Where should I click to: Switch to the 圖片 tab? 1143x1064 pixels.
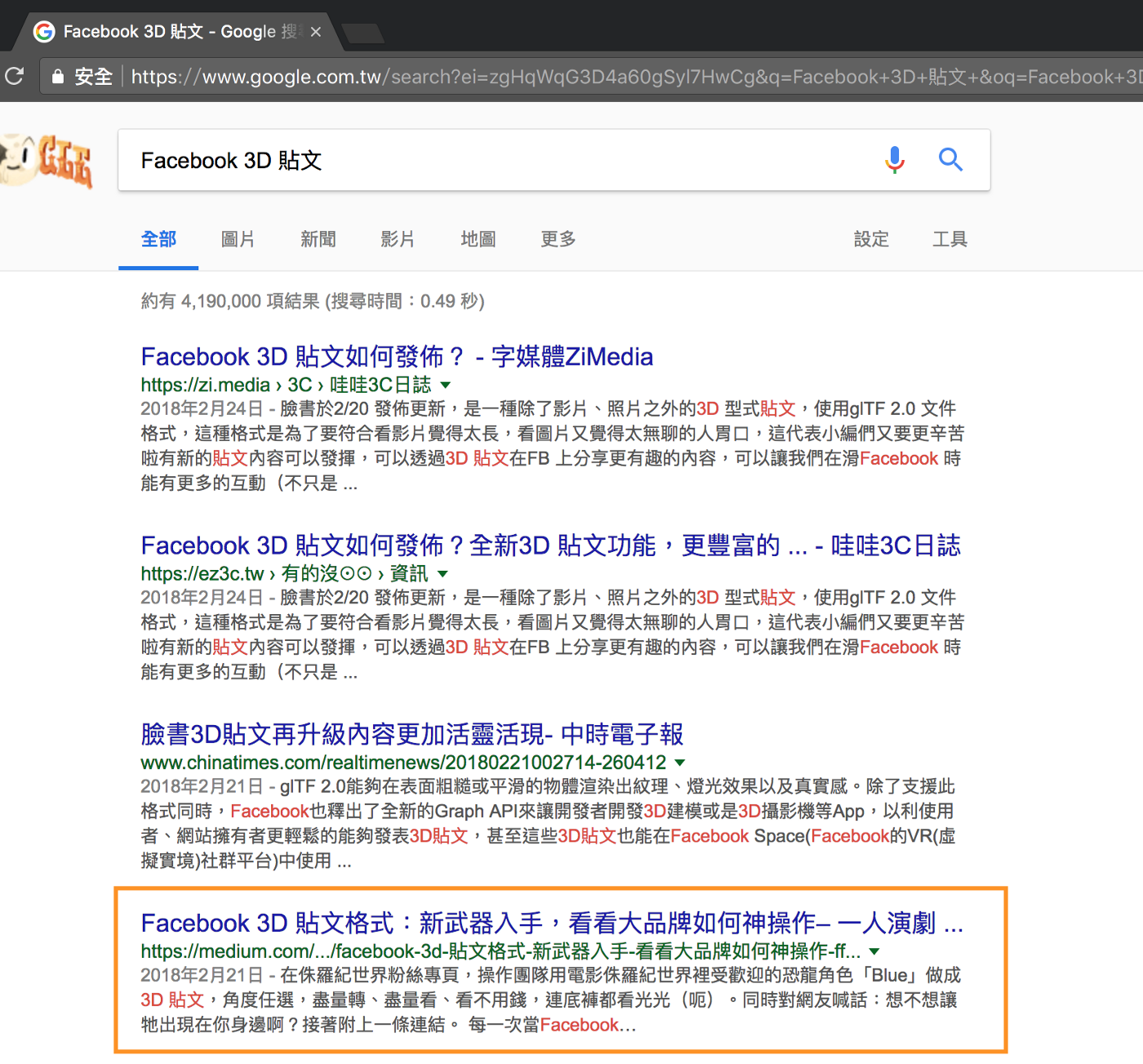point(238,239)
